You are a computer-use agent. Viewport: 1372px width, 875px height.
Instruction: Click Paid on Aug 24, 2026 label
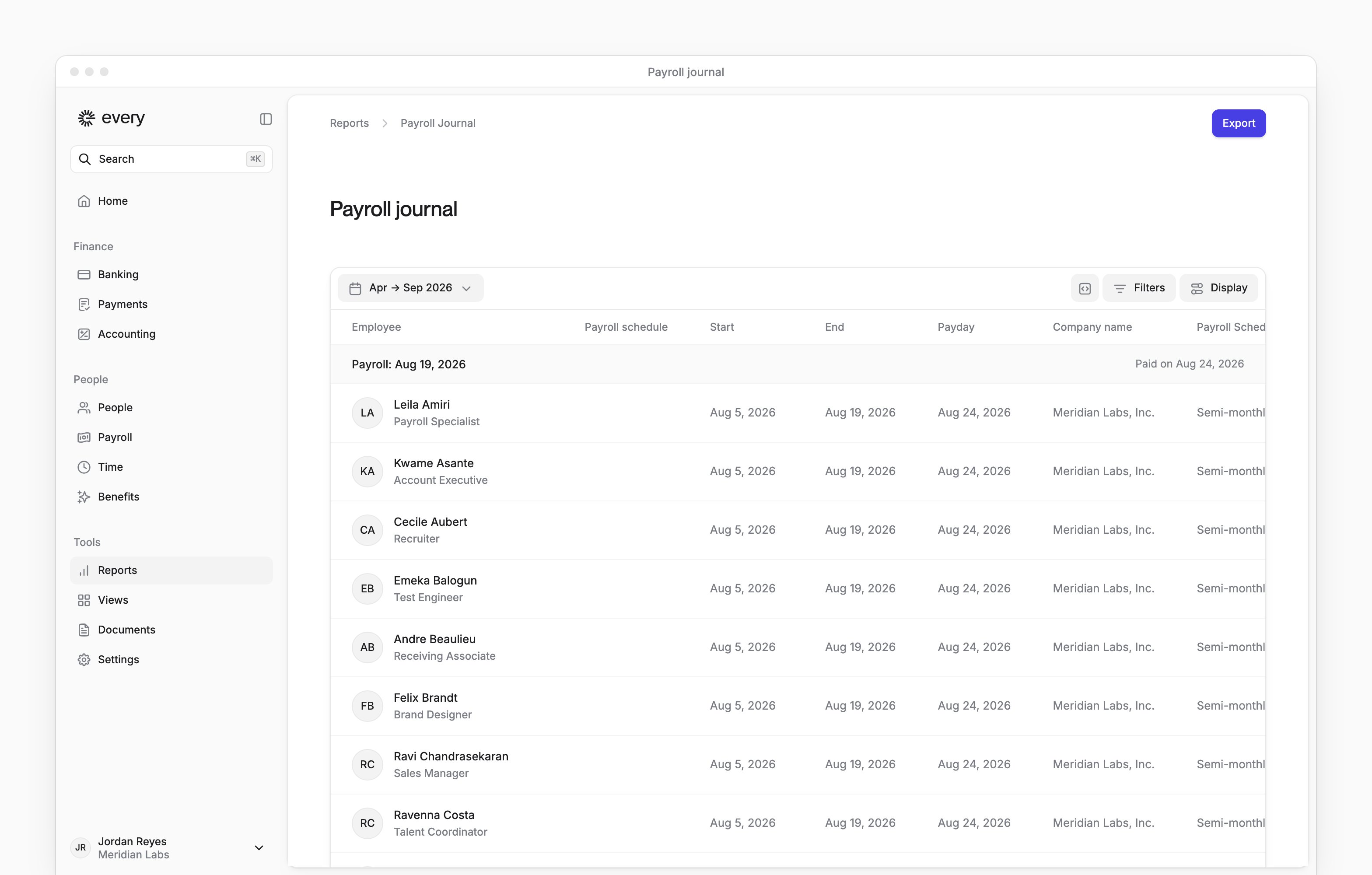pos(1189,364)
